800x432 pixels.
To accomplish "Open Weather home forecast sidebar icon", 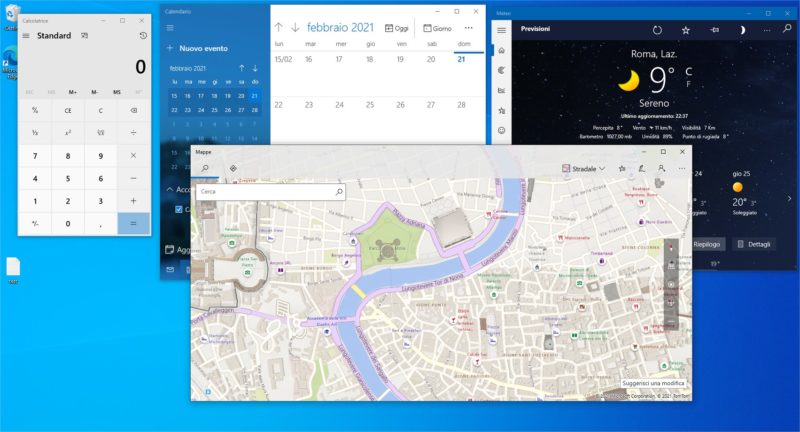I will pyautogui.click(x=502, y=50).
